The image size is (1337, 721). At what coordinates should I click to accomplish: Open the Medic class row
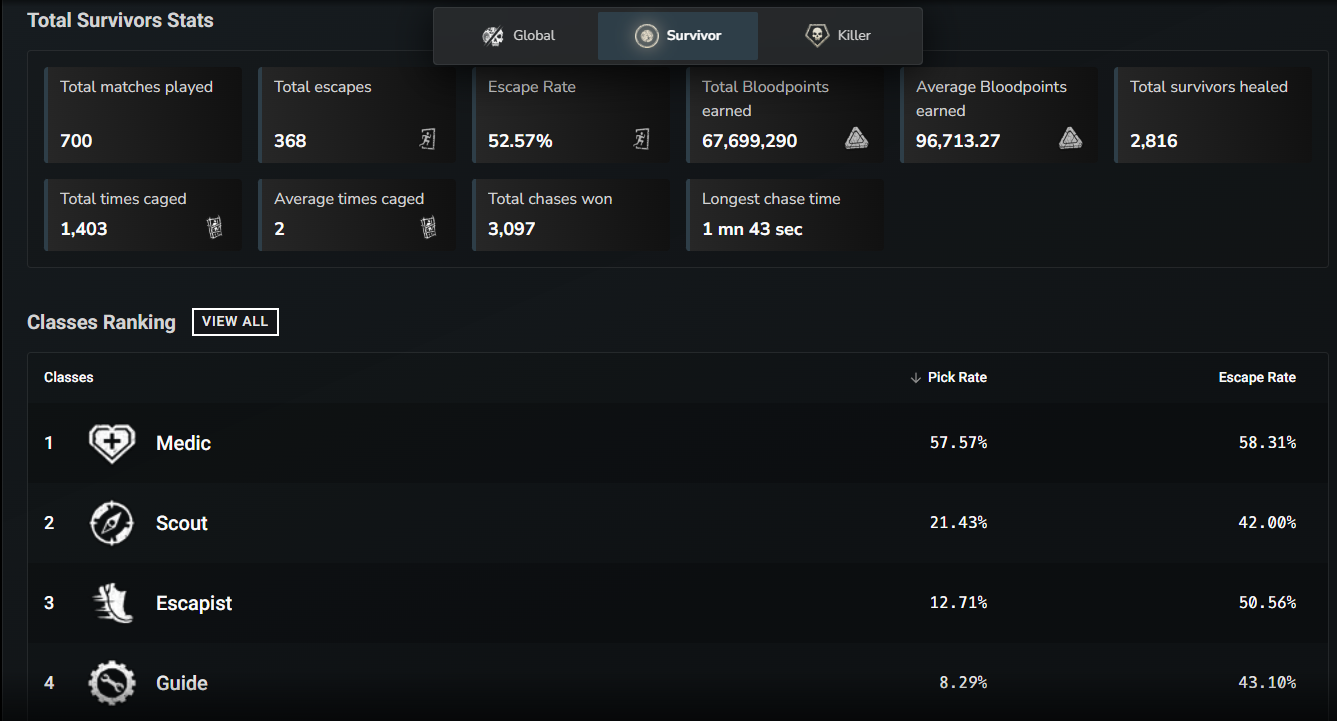pyautogui.click(x=678, y=443)
